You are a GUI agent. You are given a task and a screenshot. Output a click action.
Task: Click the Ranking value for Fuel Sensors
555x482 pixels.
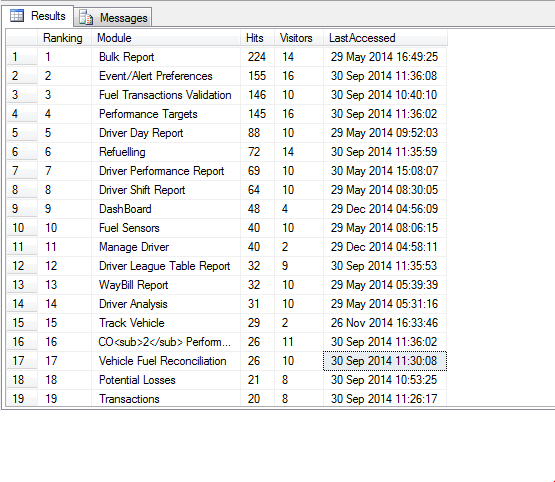click(64, 228)
